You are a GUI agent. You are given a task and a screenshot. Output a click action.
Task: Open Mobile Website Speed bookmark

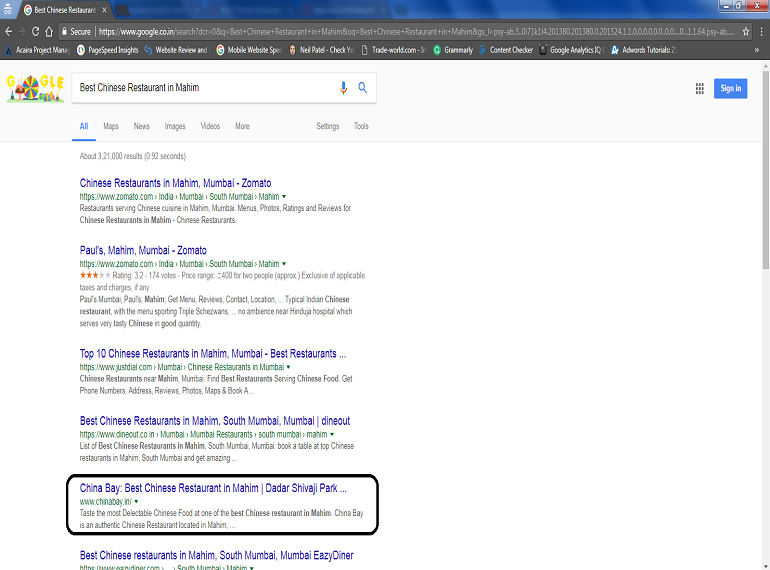tap(249, 50)
